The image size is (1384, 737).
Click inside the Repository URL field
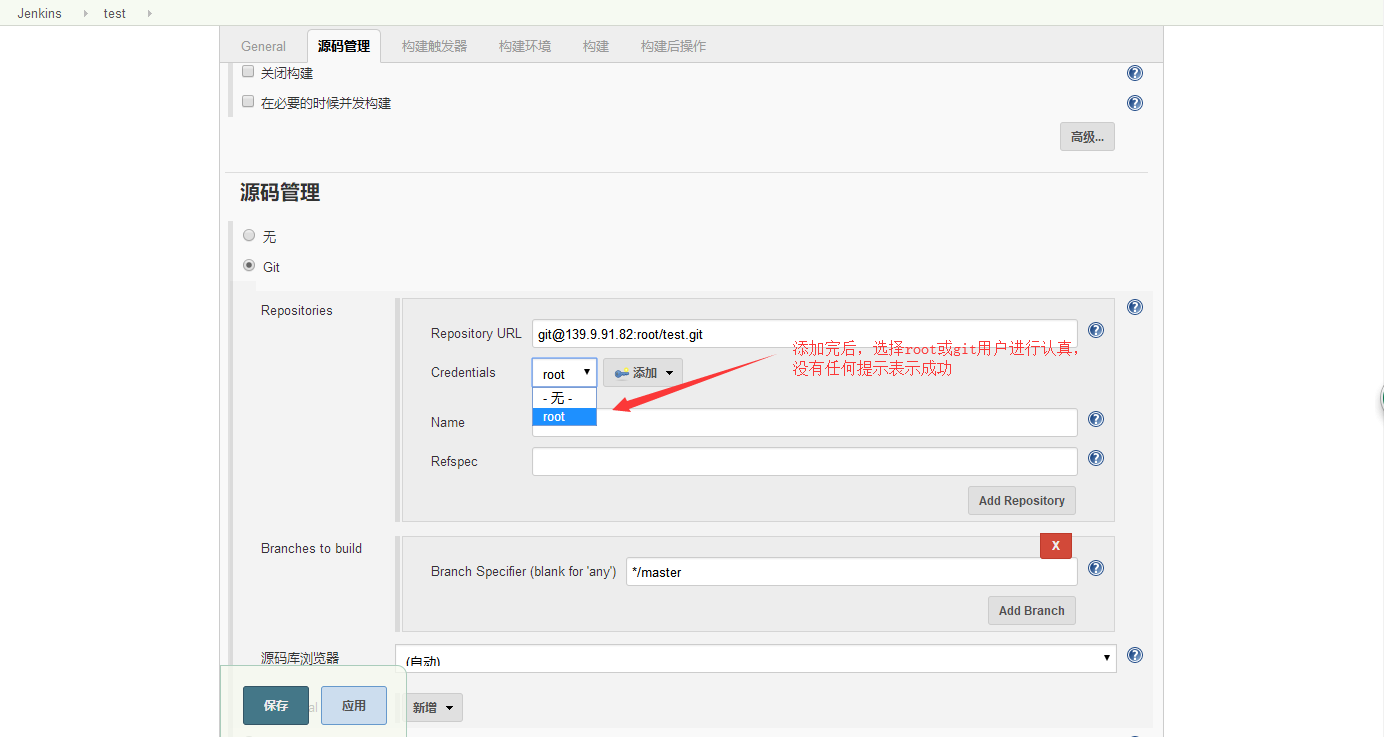click(804, 334)
